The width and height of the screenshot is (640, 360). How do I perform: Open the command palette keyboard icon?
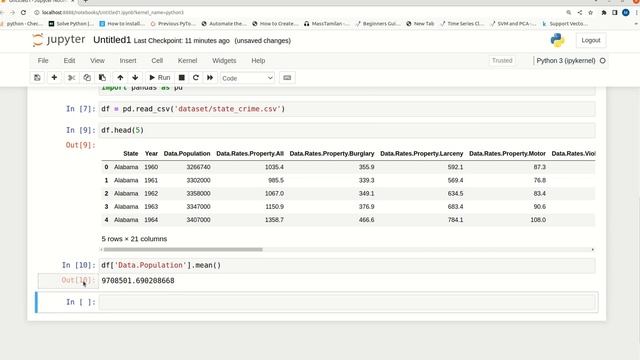pos(287,78)
